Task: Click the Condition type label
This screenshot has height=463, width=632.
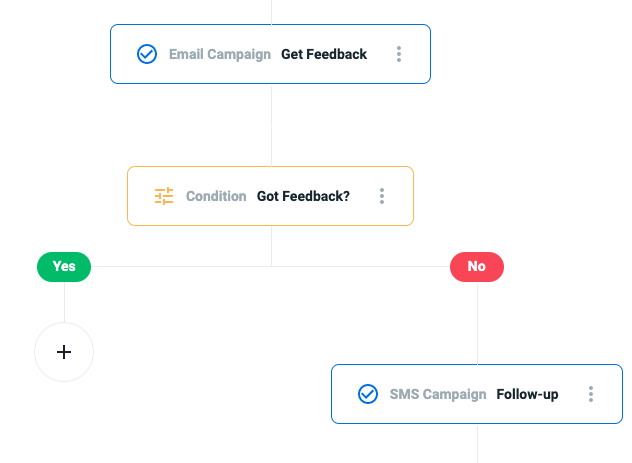Action: point(216,196)
